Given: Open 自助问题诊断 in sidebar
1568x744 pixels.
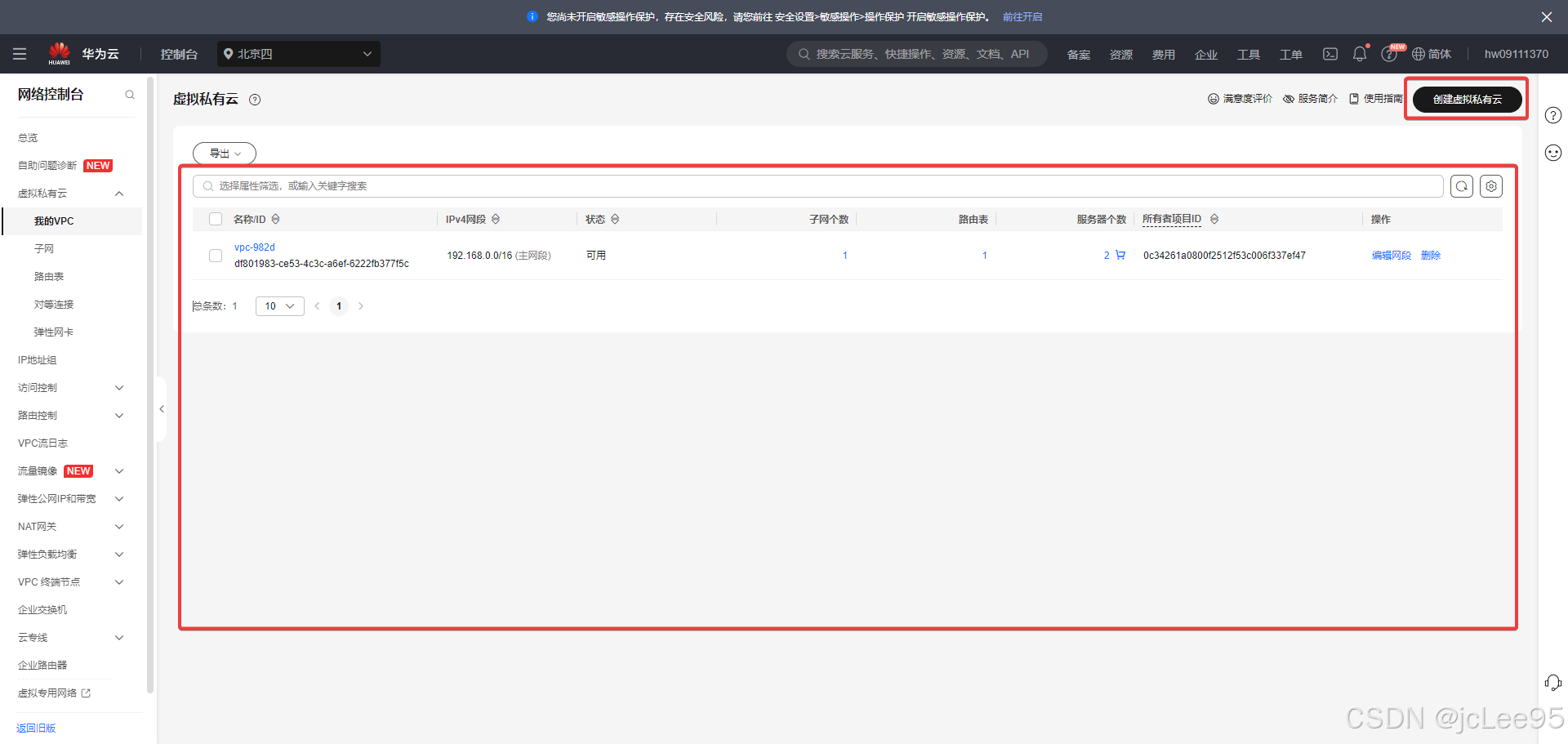Looking at the screenshot, I should click(47, 166).
